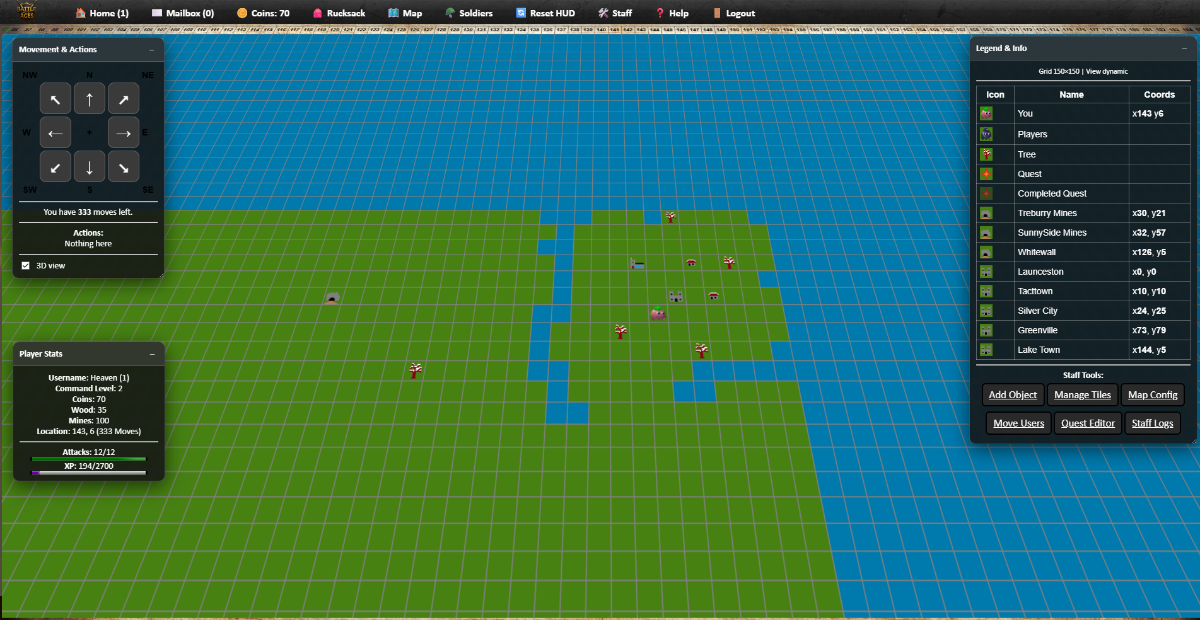Collapse the Player Stats panel

152,354
